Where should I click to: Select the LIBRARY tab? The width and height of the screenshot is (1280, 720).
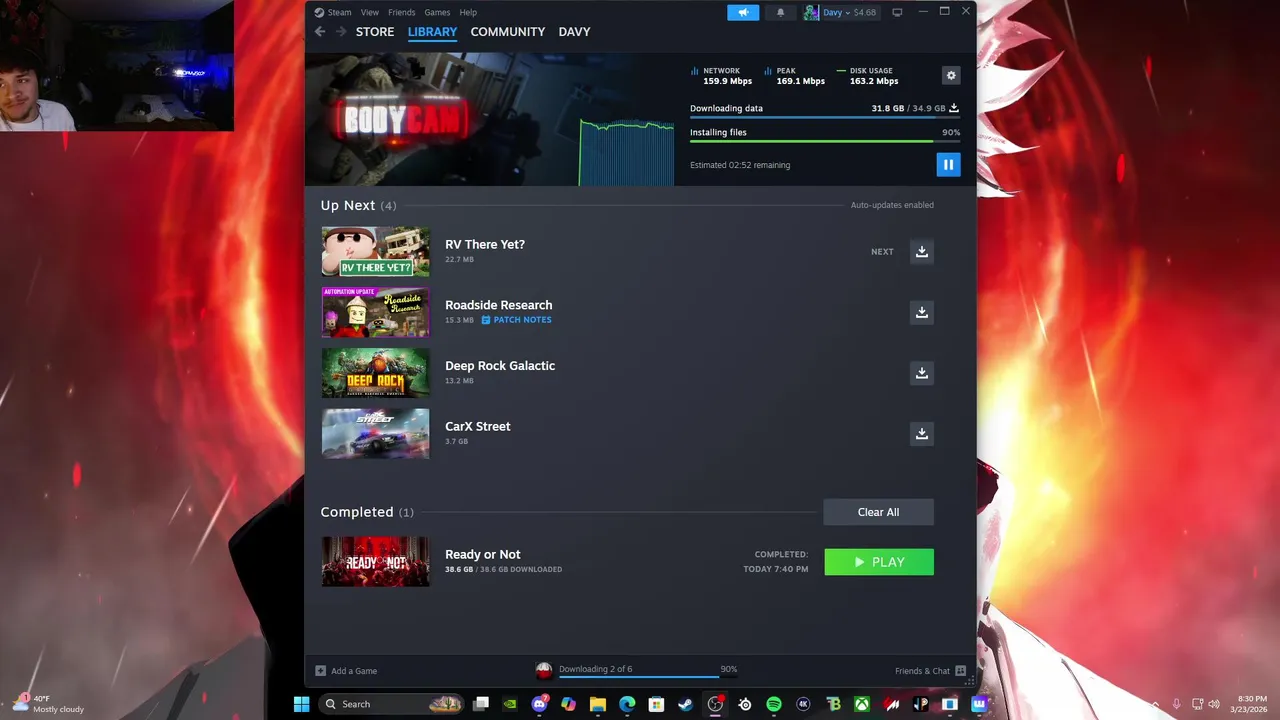click(432, 32)
